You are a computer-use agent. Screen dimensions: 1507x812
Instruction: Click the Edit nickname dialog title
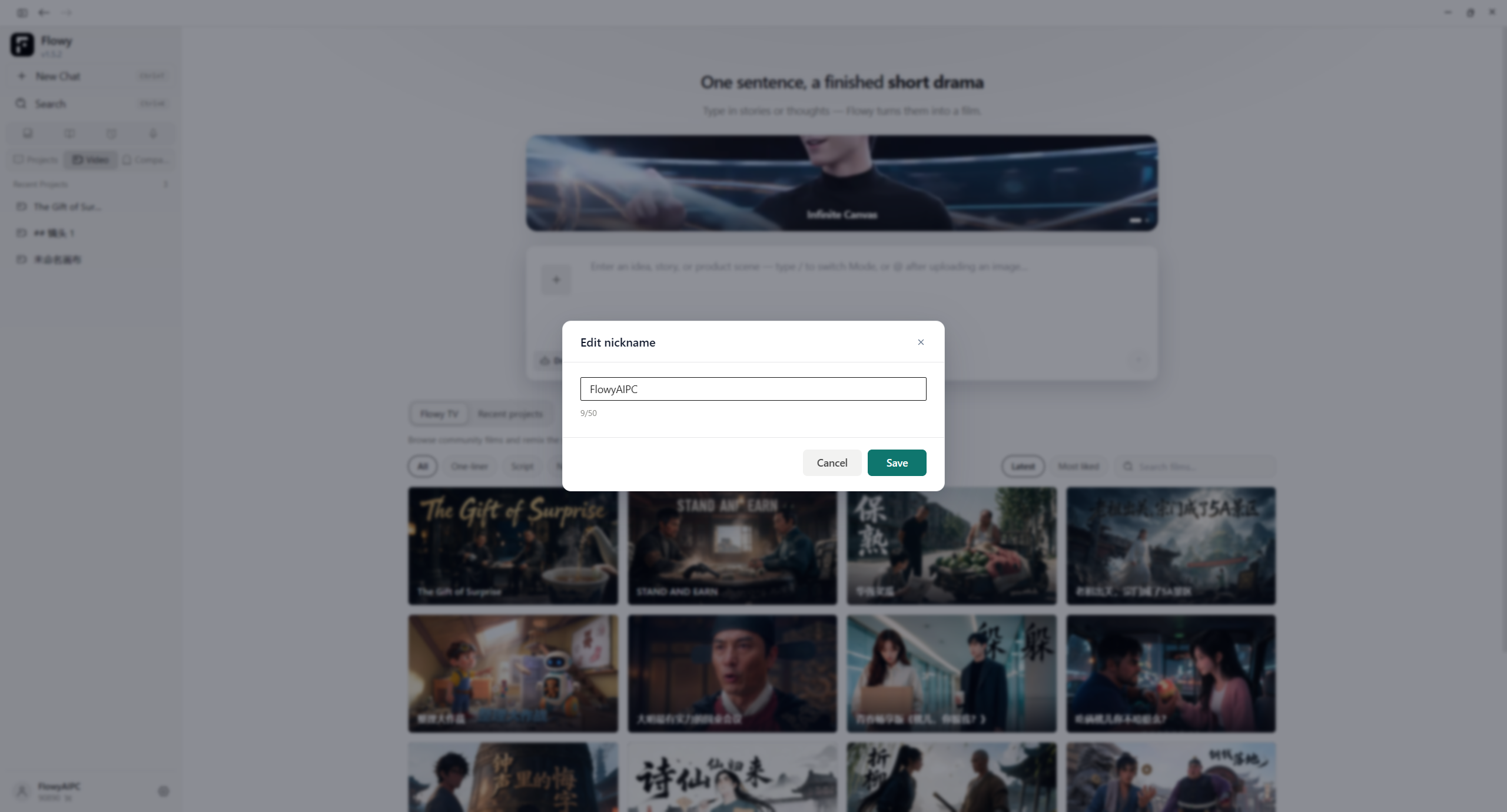pos(618,342)
